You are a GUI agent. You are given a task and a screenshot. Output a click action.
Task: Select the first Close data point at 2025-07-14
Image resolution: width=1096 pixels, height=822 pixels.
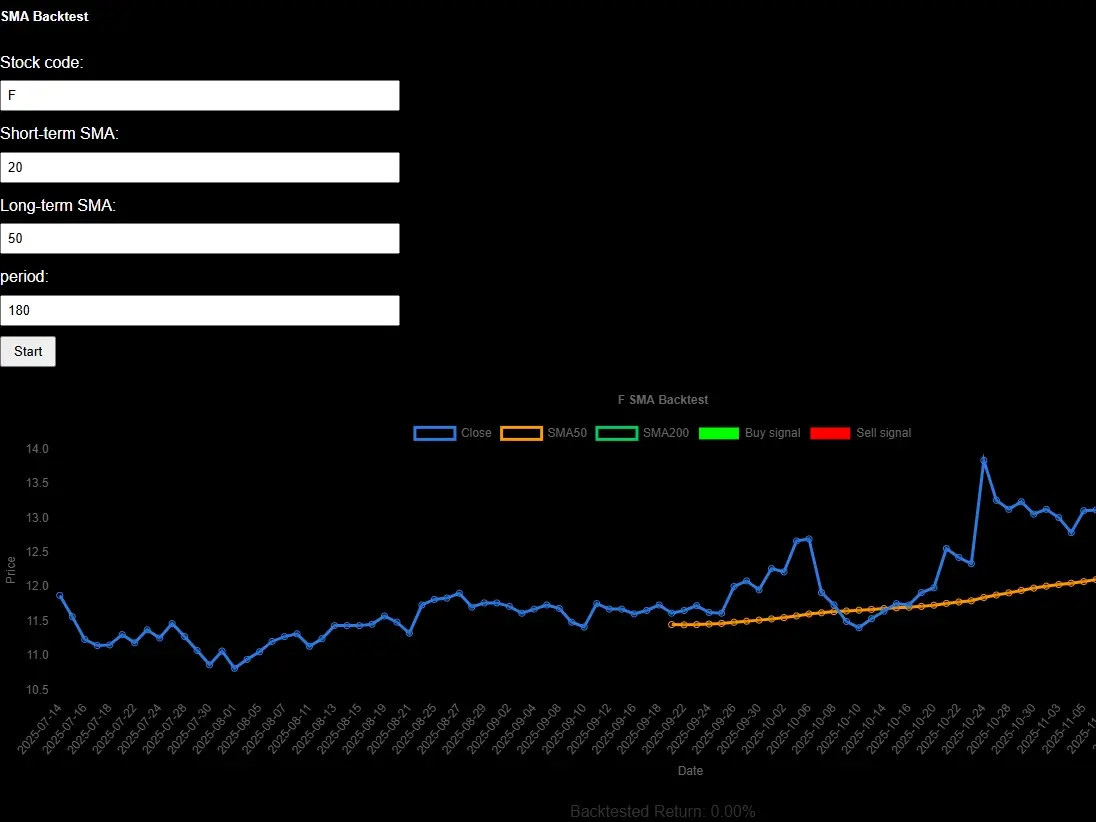pyautogui.click(x=60, y=596)
